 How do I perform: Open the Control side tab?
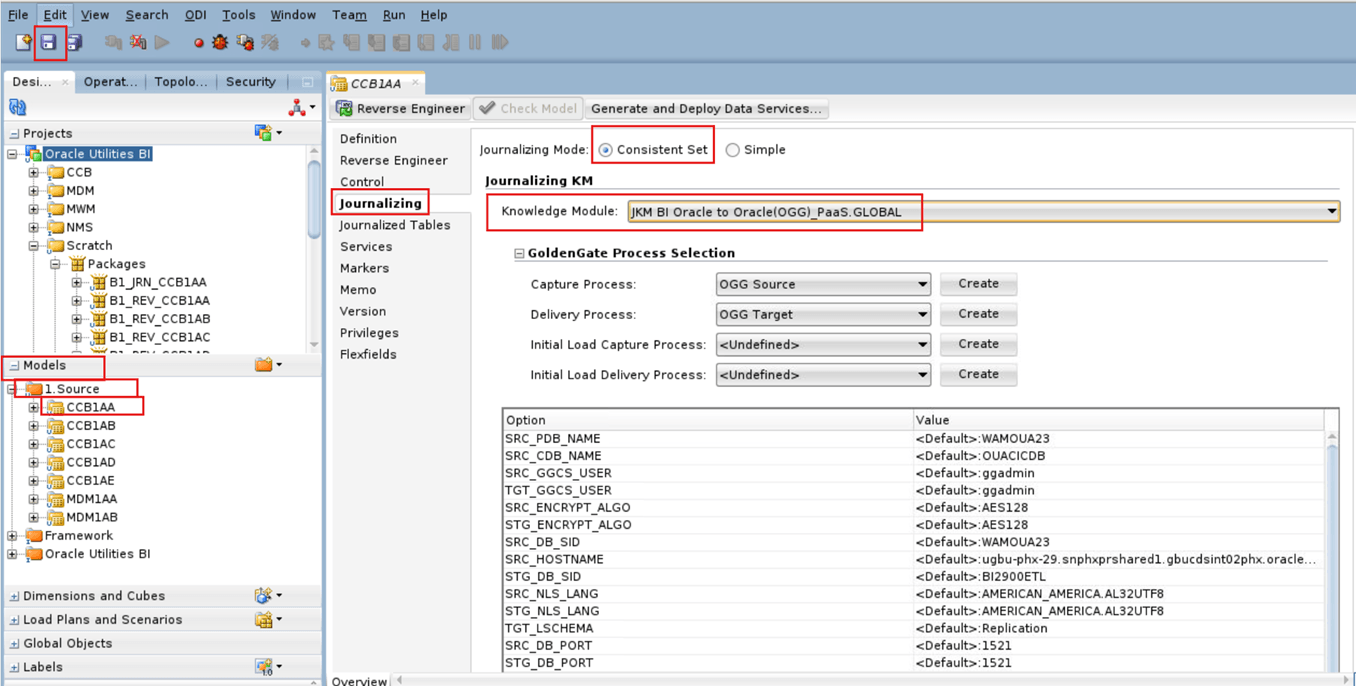pos(361,182)
